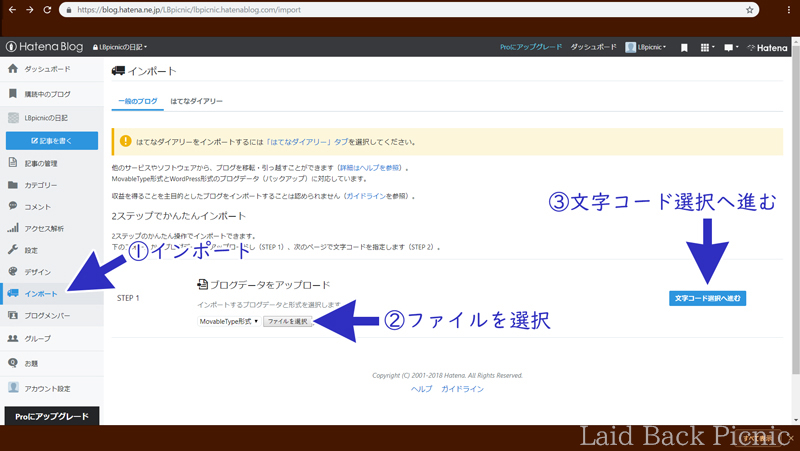The width and height of the screenshot is (800, 451).
Task: Click the 記事を書く button
Action: click(x=52, y=141)
